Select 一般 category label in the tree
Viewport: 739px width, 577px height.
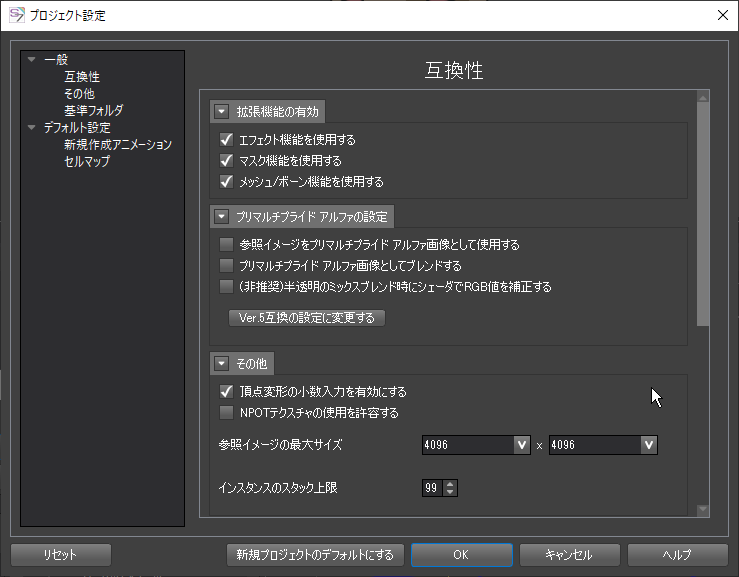56,59
